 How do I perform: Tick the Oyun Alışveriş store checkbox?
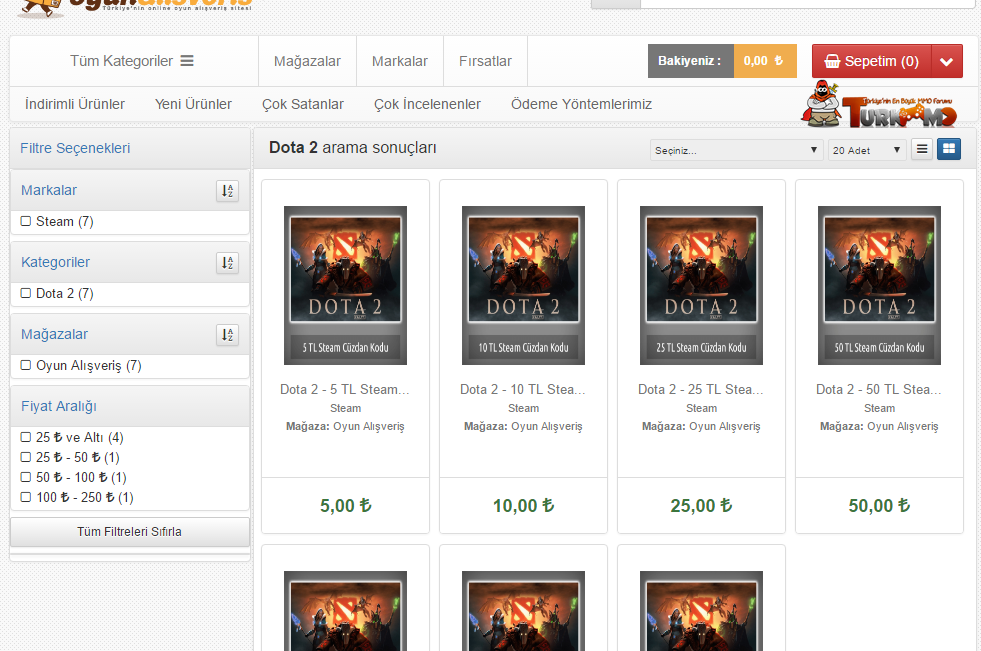(x=26, y=365)
